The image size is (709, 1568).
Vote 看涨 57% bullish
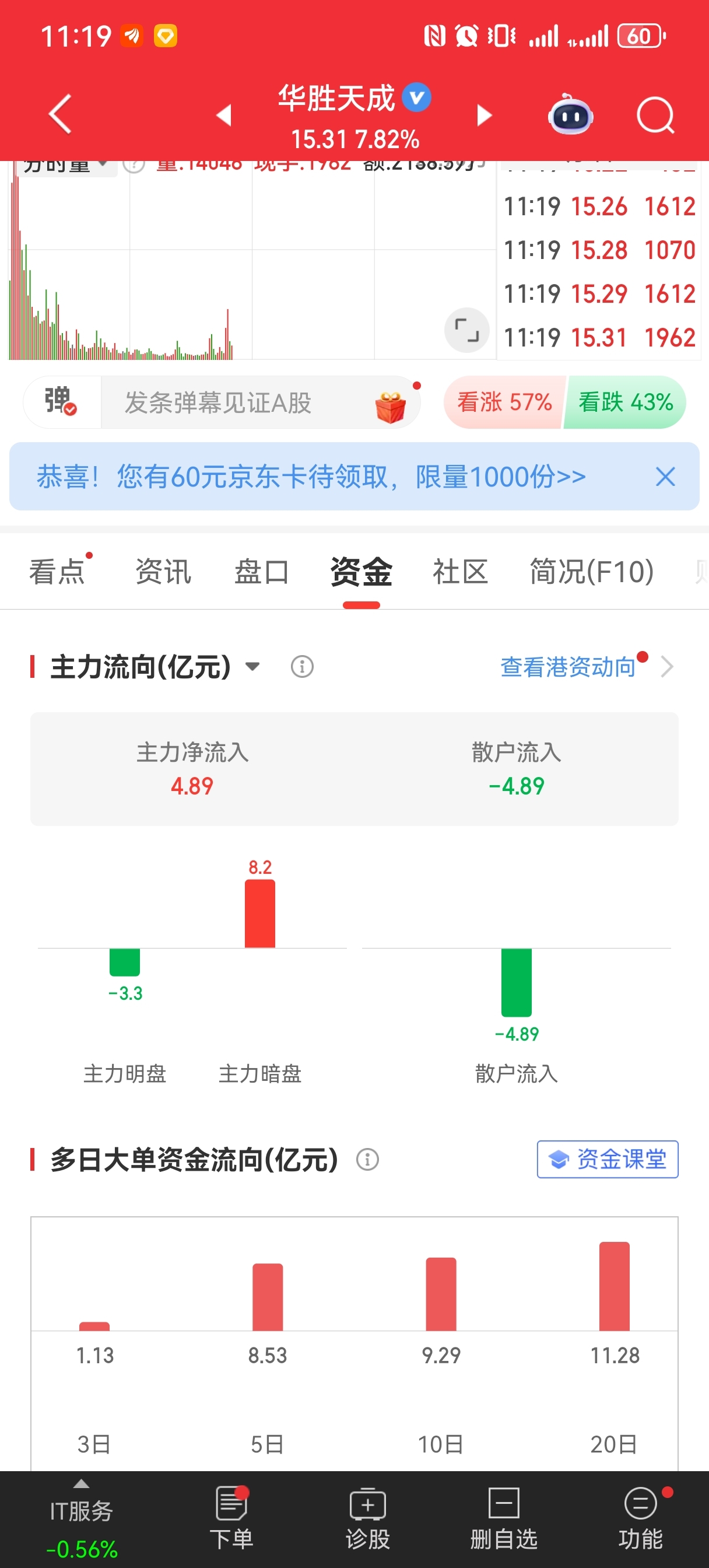pyautogui.click(x=504, y=402)
